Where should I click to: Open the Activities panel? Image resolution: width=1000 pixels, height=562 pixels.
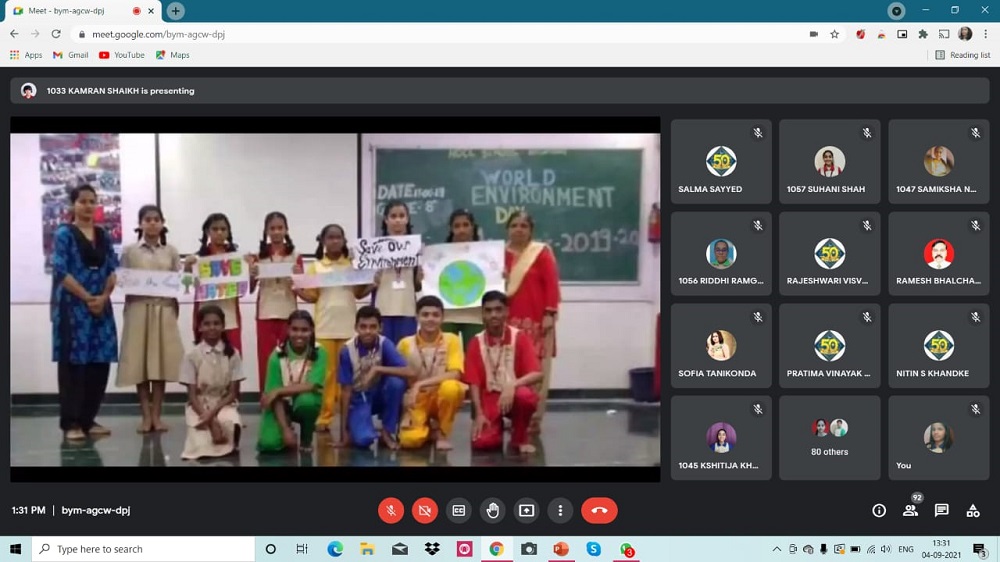tap(972, 510)
